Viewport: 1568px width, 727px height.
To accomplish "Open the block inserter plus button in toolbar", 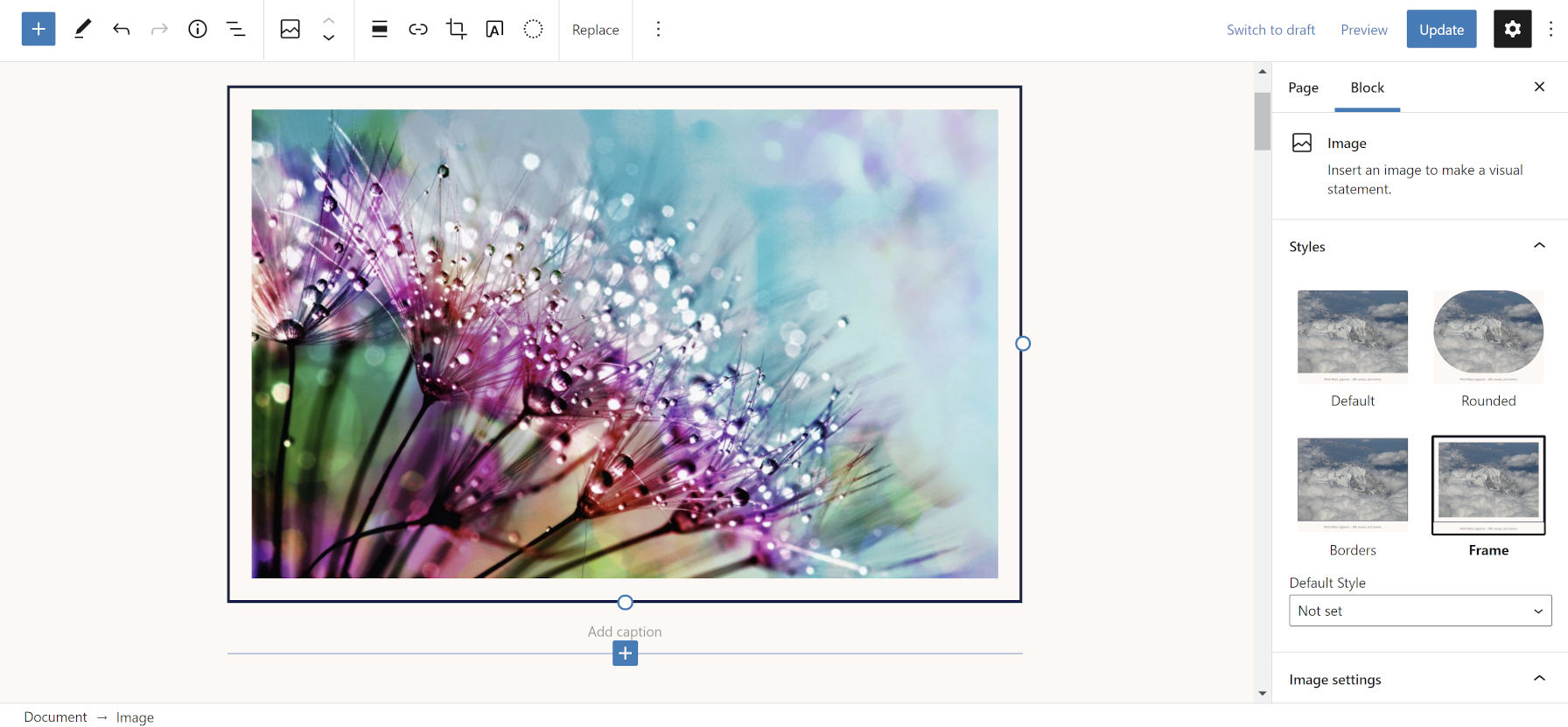I will coord(38,29).
